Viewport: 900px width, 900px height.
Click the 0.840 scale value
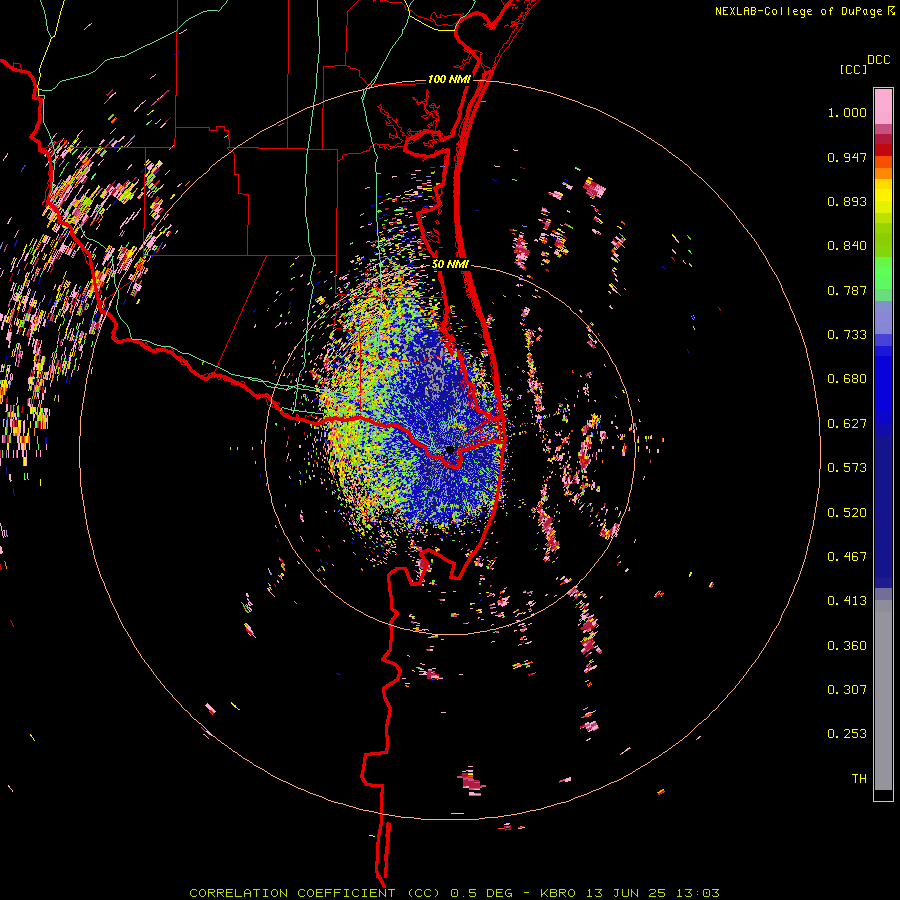(x=847, y=246)
